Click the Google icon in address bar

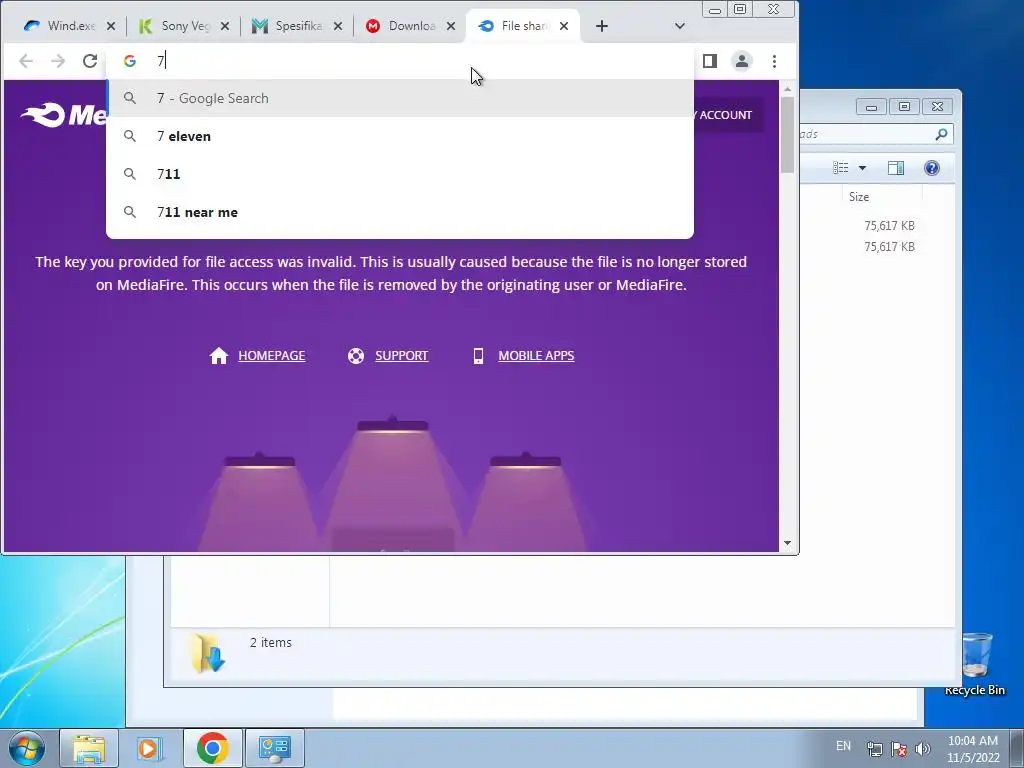pyautogui.click(x=130, y=61)
